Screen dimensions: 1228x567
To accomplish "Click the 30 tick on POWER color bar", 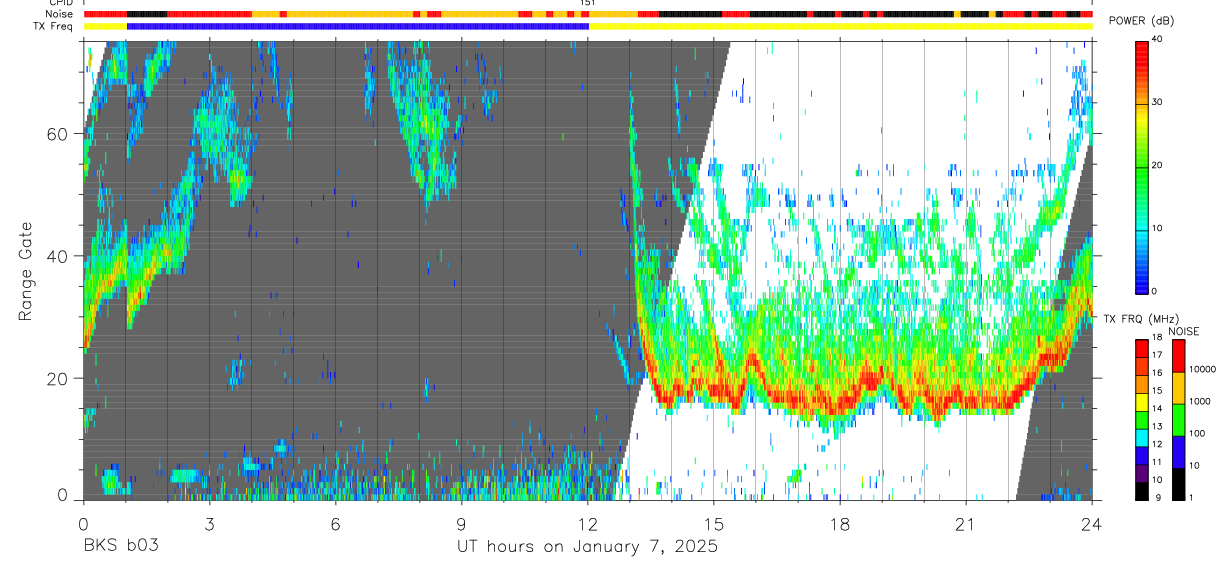I will pos(1159,102).
